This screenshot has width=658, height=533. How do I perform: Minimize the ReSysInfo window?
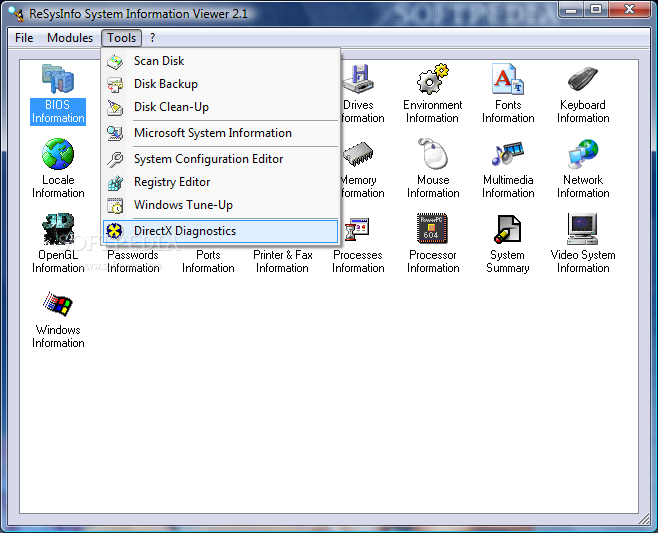click(571, 10)
